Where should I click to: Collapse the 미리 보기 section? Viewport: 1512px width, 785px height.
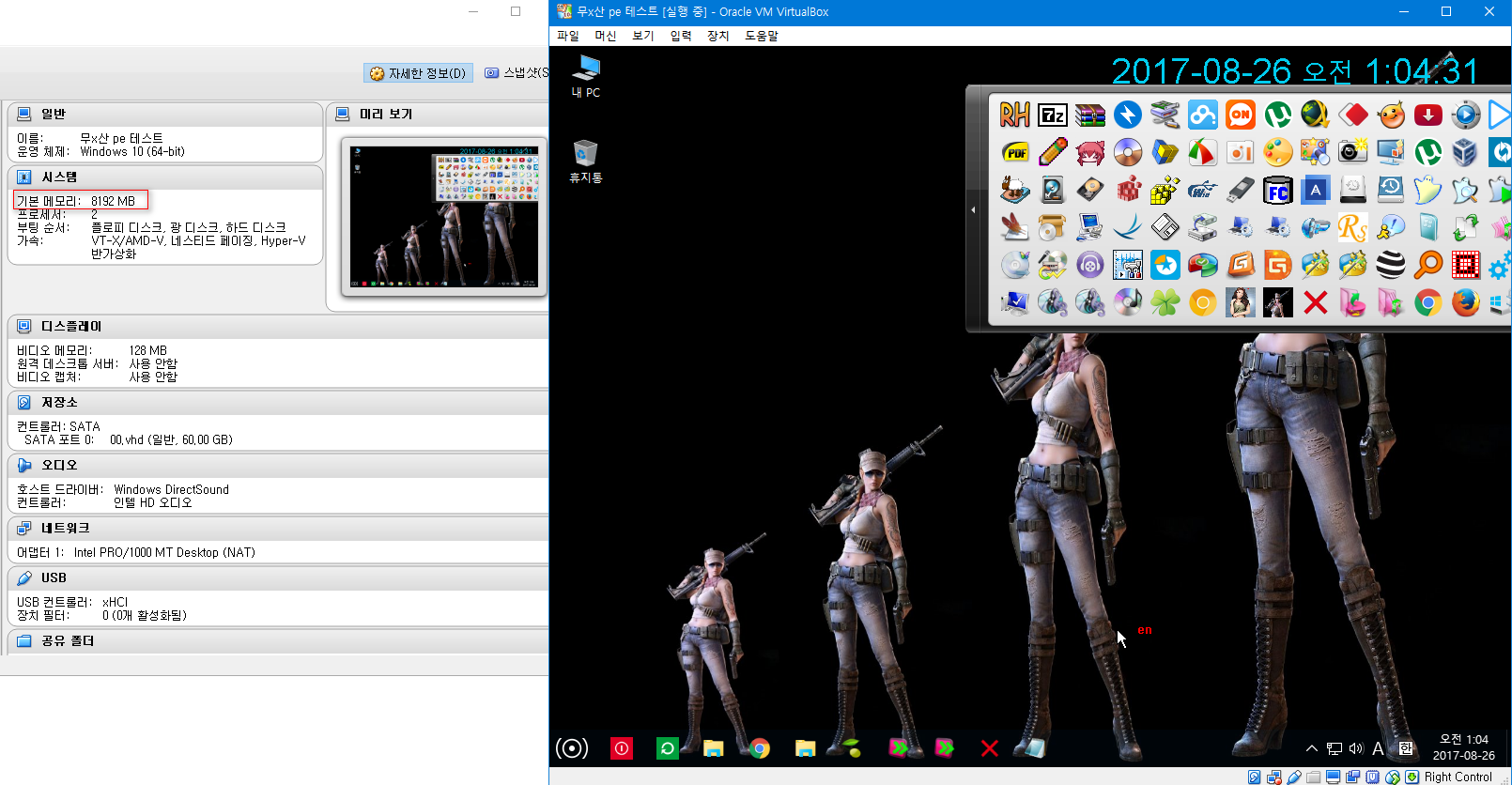click(386, 114)
